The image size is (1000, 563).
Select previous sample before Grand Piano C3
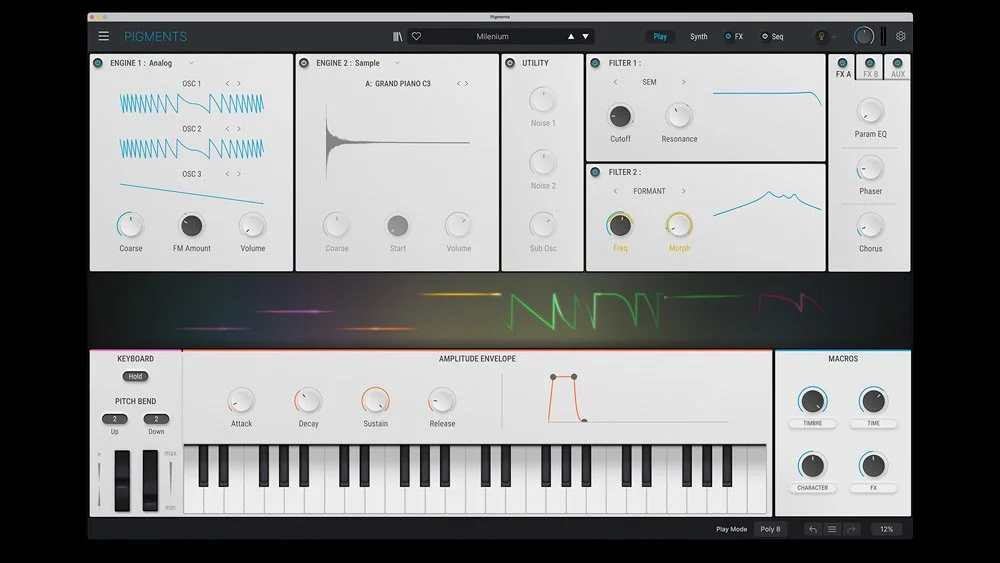point(458,84)
